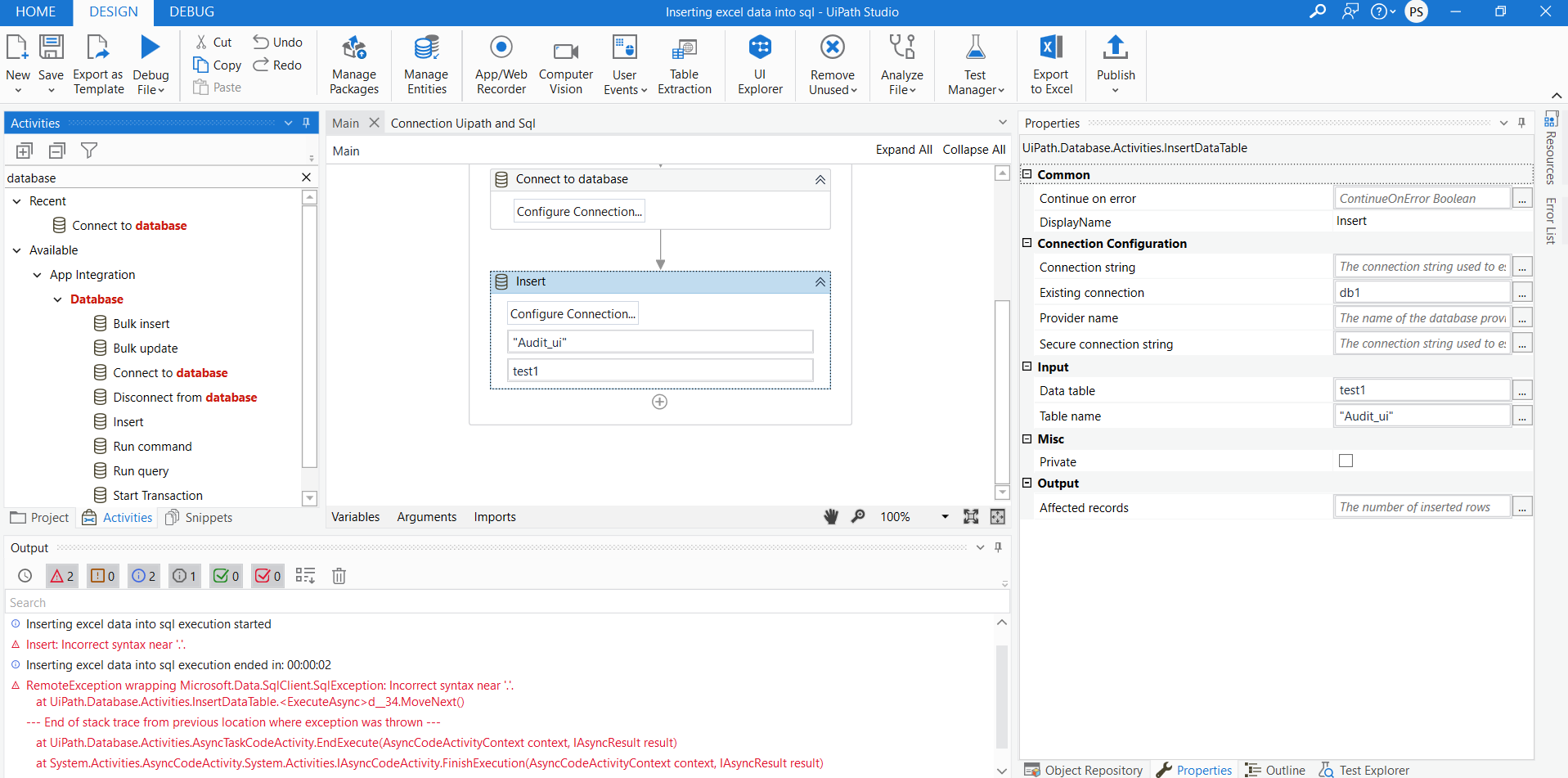Open the zoom percentage dropdown

click(944, 516)
